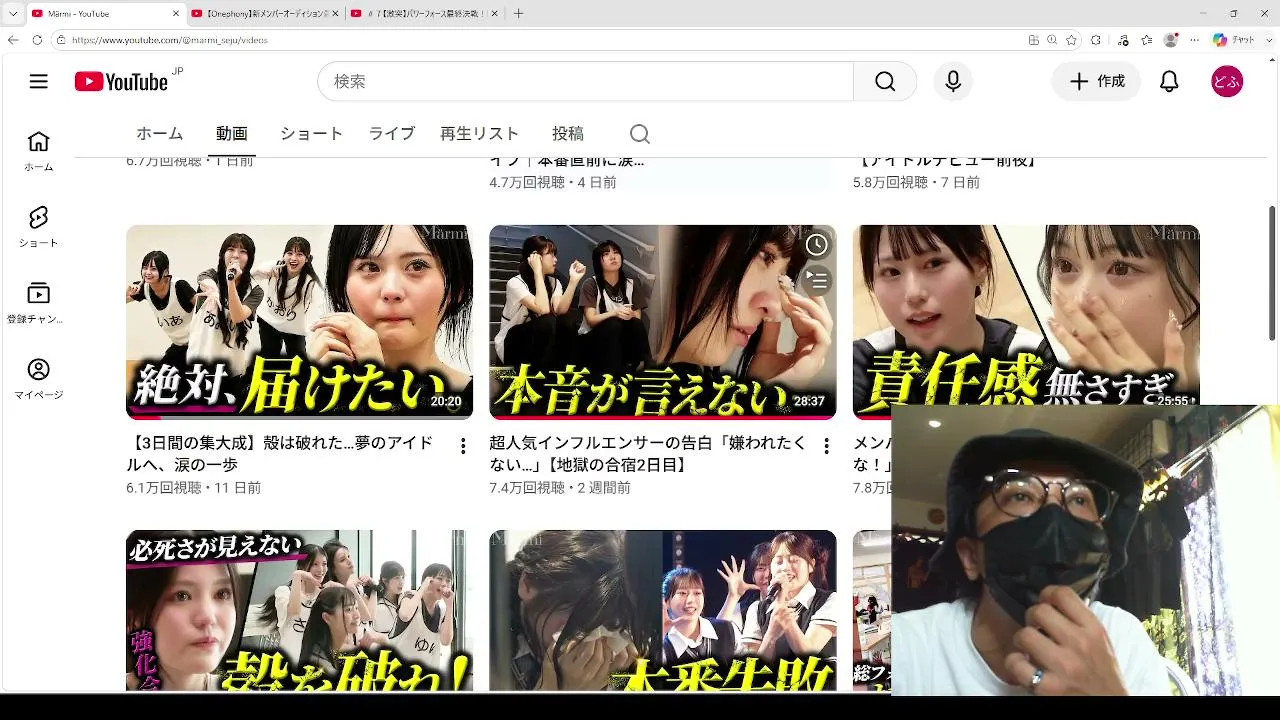1280x720 pixels.
Task: Add 本音が言えない video to the queue
Action: [817, 280]
